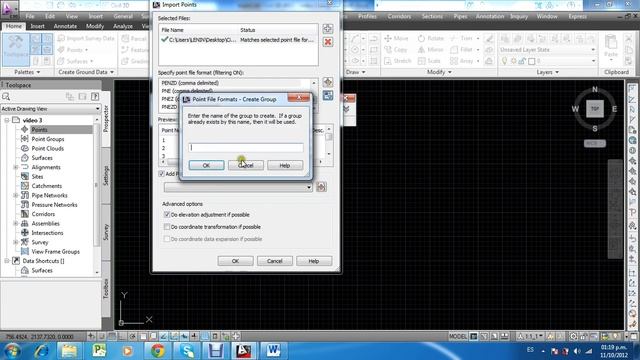Remove selected file with red X icon

click(x=327, y=42)
